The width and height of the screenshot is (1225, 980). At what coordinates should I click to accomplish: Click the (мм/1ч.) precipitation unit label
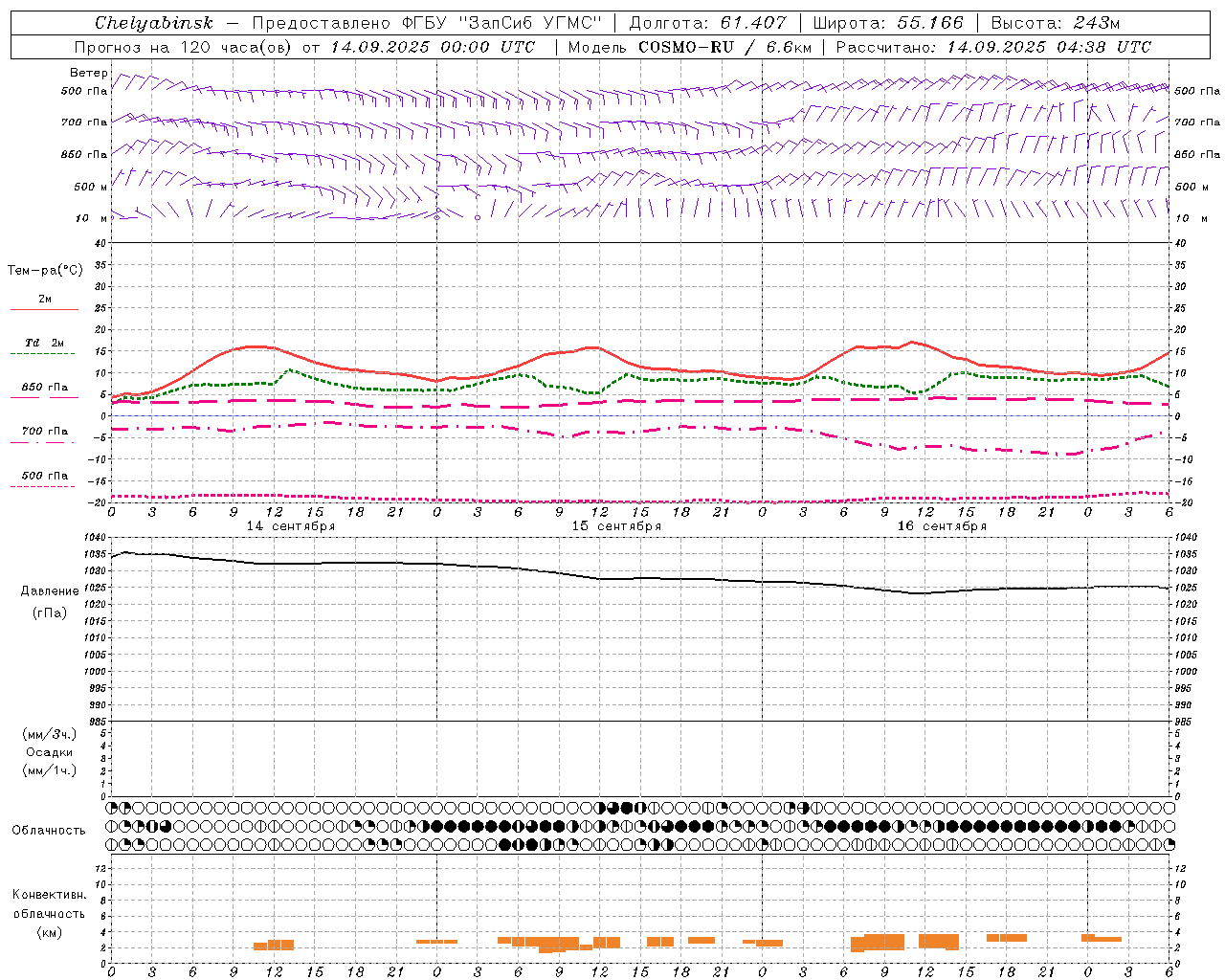tap(50, 770)
